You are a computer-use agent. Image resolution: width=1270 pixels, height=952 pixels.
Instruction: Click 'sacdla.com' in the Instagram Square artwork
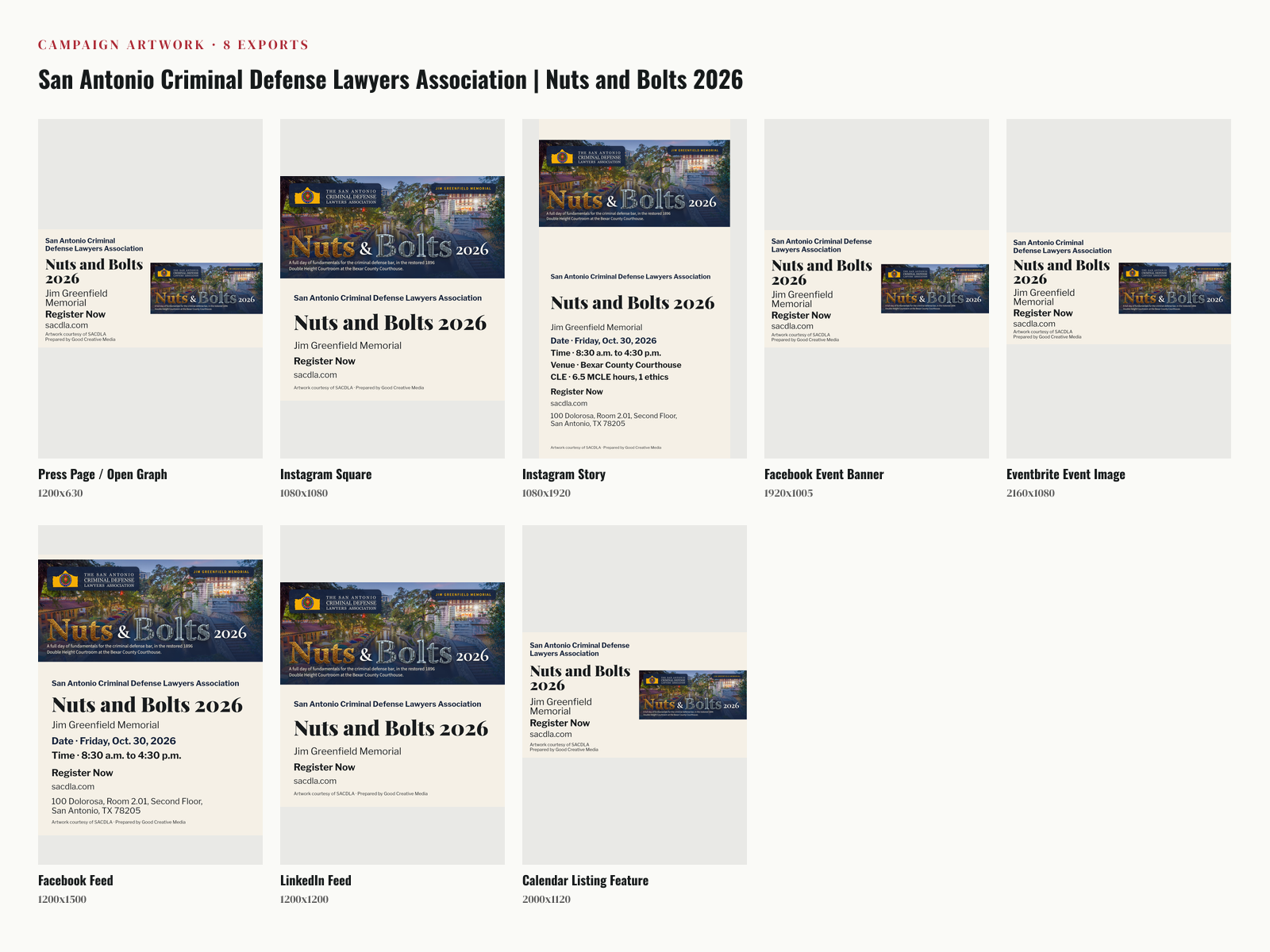tap(315, 375)
